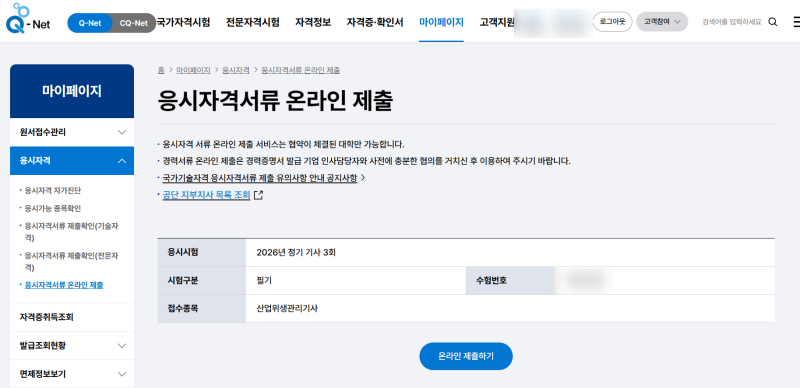Click 수험번호 table label

(490, 280)
